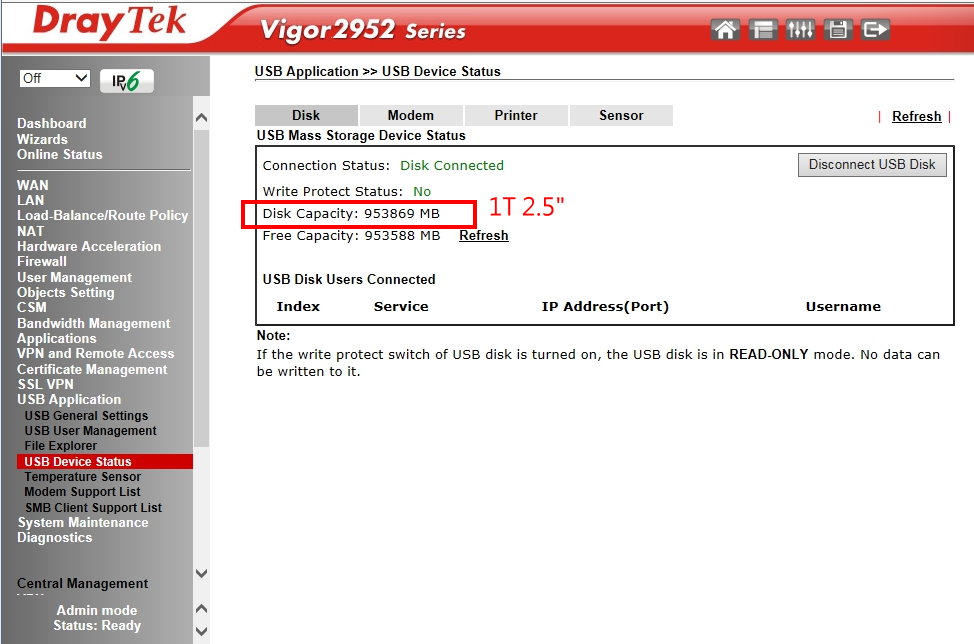974x644 pixels.
Task: Open Temperature Sensor page
Action: (83, 477)
